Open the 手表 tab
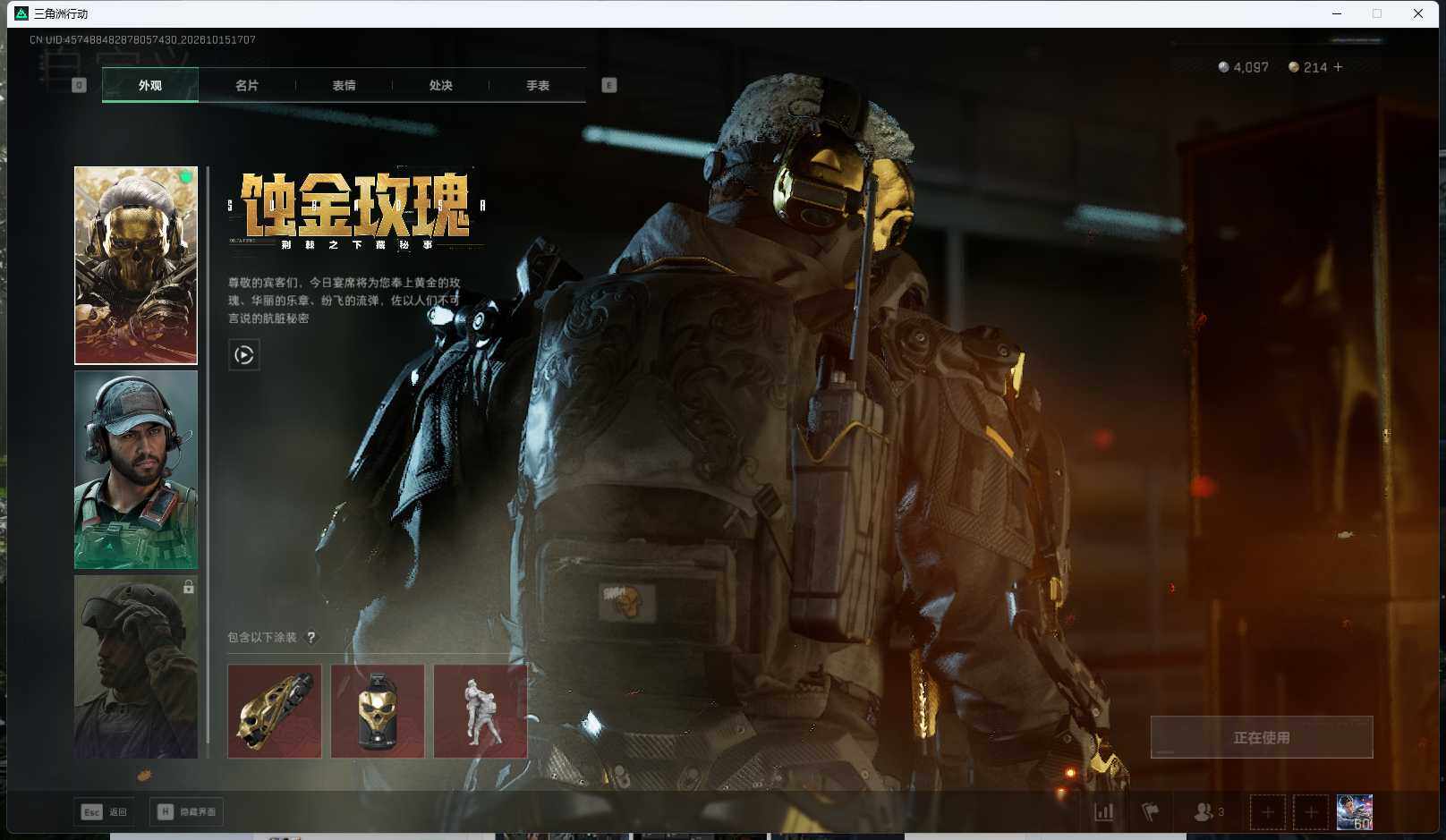 coord(538,85)
